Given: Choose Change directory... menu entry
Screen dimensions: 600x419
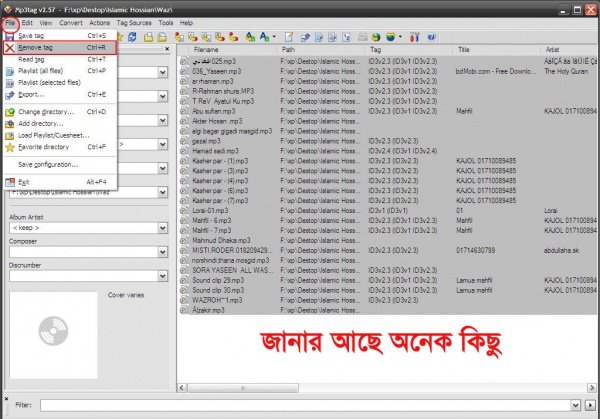Looking at the screenshot, I should click(x=60, y=112).
